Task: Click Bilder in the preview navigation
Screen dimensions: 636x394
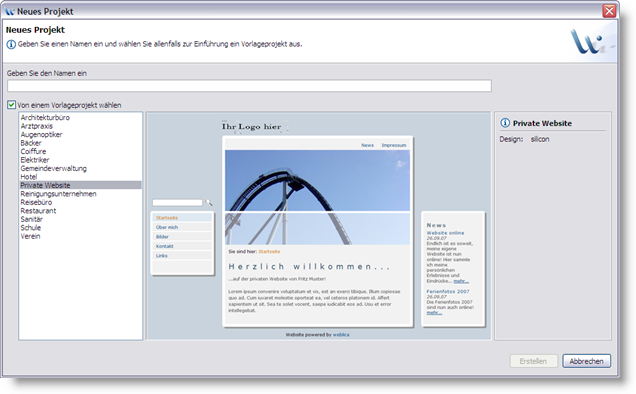Action: tap(162, 237)
